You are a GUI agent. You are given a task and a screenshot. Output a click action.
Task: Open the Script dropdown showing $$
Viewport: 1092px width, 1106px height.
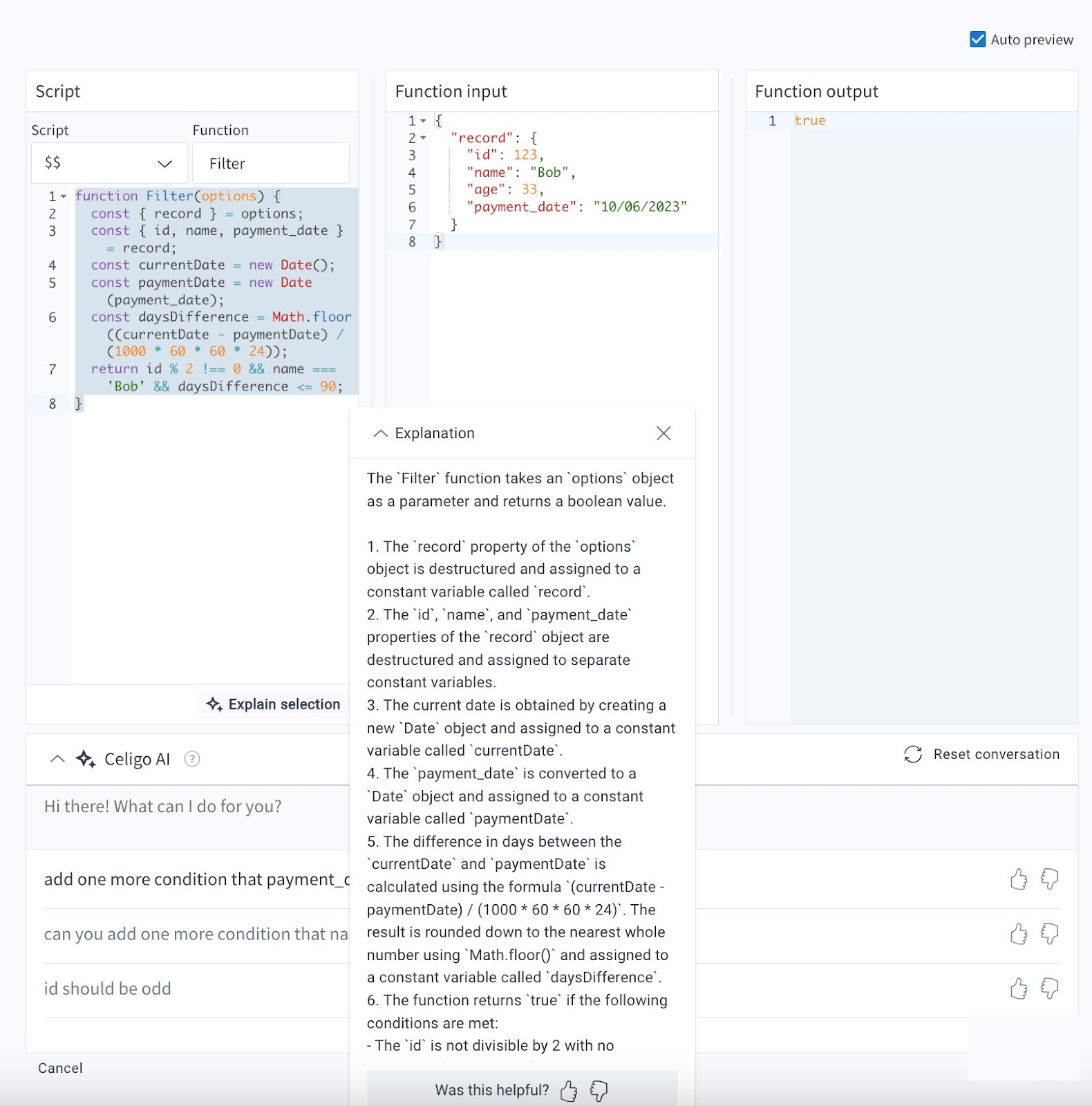pos(109,163)
